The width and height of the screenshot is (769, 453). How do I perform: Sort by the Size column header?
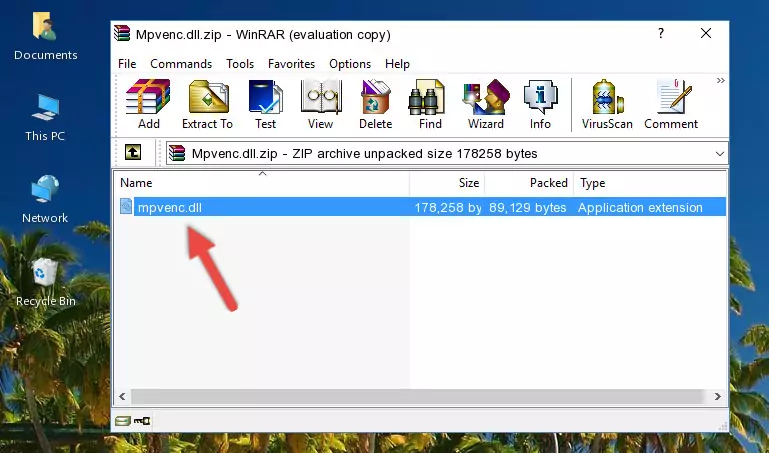[447, 183]
